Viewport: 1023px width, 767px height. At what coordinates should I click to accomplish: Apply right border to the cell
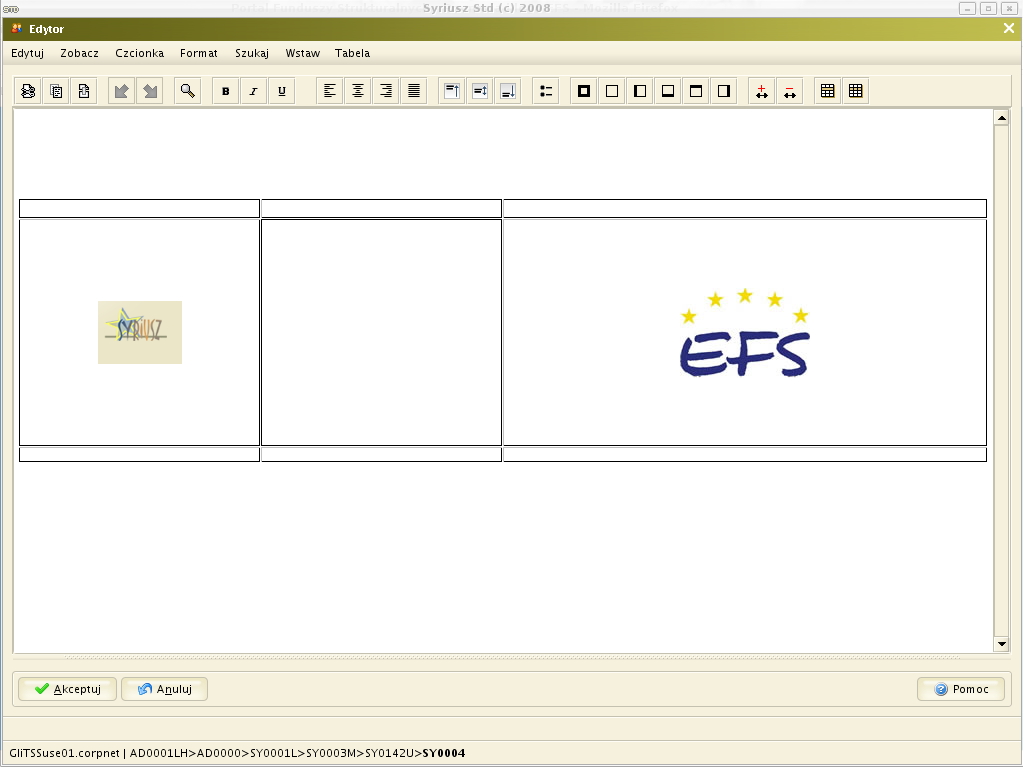(724, 91)
